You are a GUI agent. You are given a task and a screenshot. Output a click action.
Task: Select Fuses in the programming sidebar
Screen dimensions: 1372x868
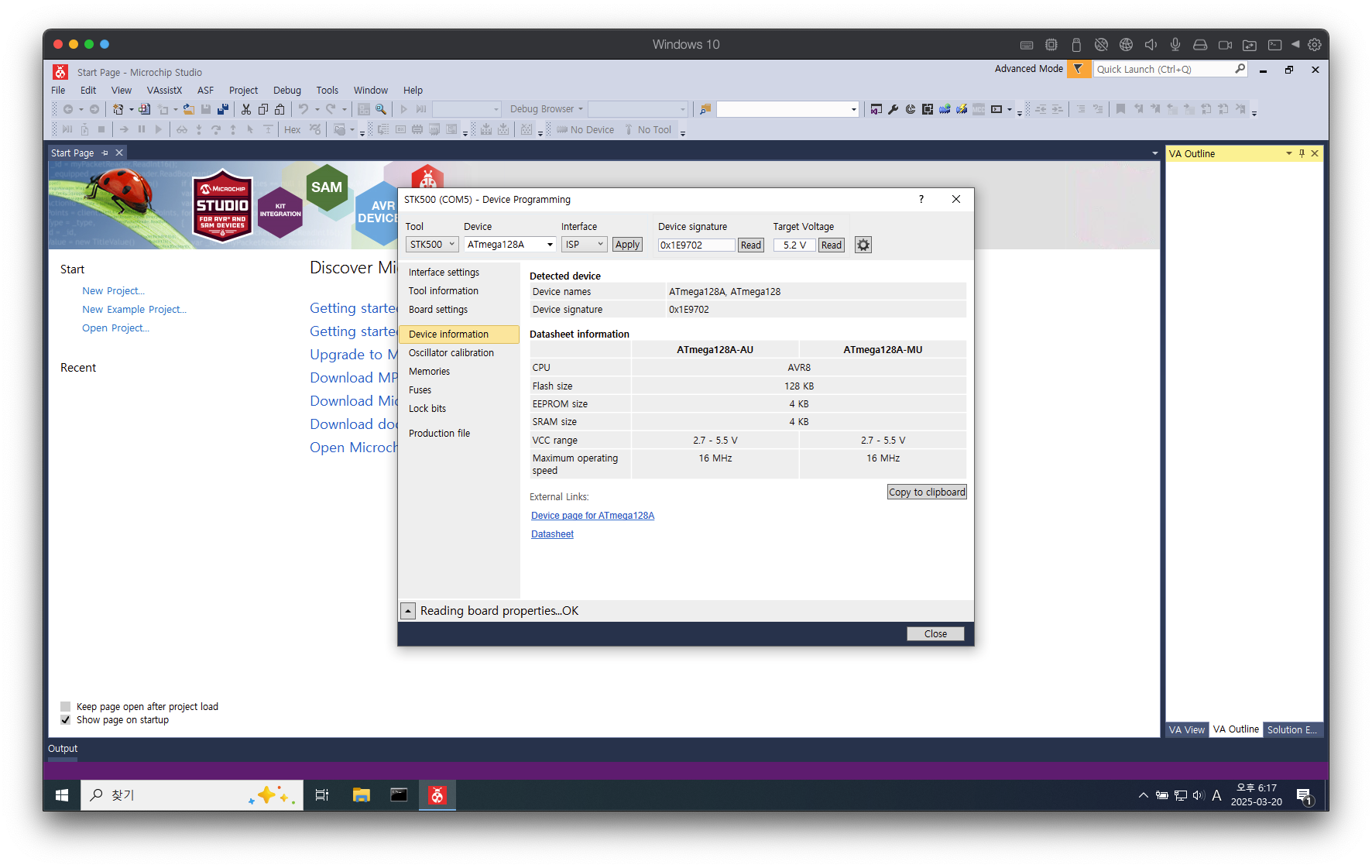click(x=420, y=390)
